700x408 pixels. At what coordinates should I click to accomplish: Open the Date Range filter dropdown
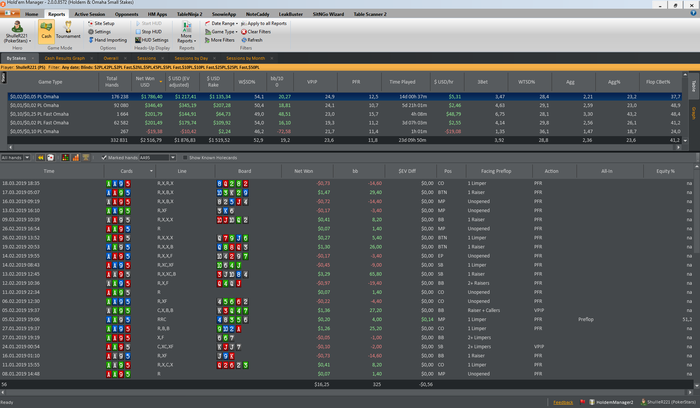[x=221, y=23]
